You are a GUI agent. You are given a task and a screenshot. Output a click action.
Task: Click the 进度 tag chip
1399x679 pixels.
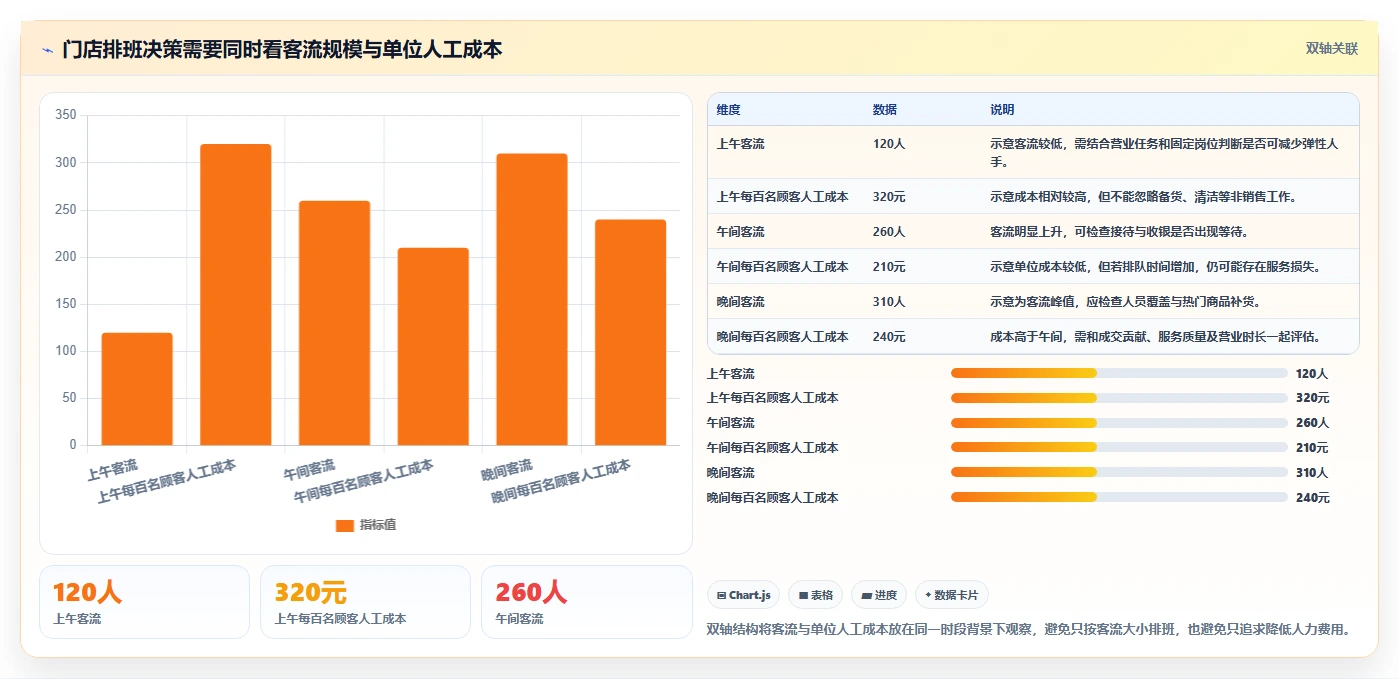(879, 595)
